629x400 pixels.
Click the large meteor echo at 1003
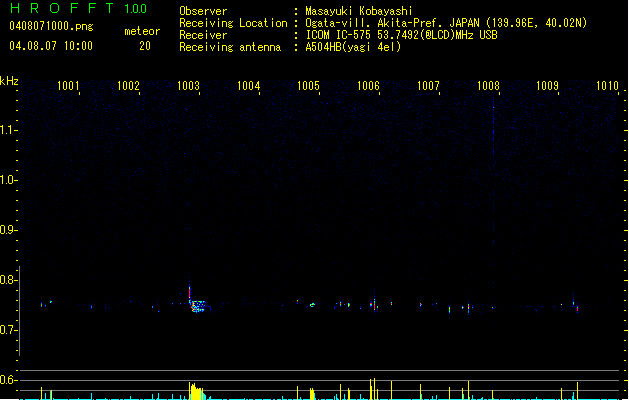tap(198, 306)
